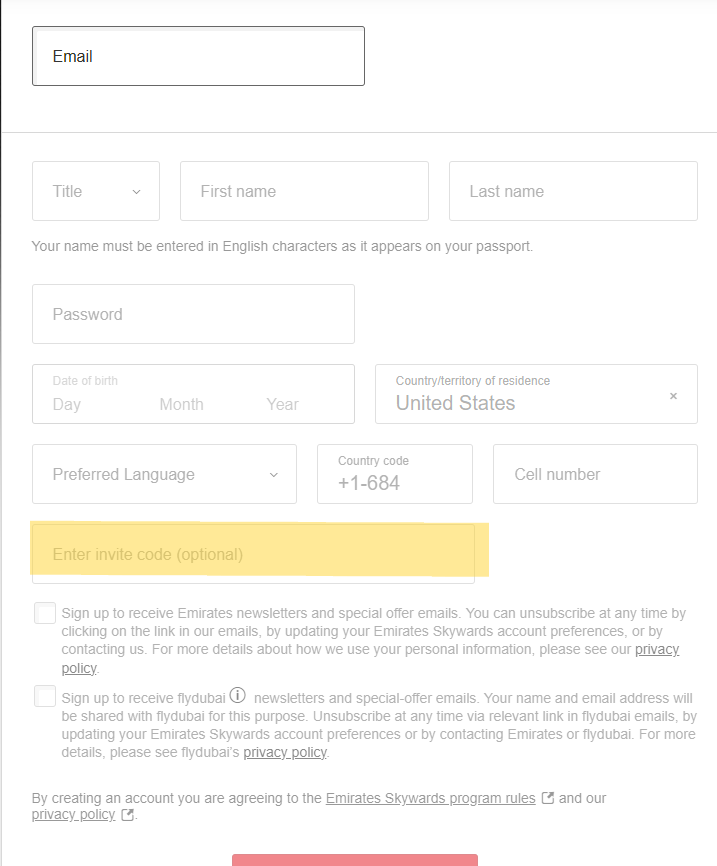The width and height of the screenshot is (717, 866).
Task: Click the Day field of date of birth
Action: [67, 404]
